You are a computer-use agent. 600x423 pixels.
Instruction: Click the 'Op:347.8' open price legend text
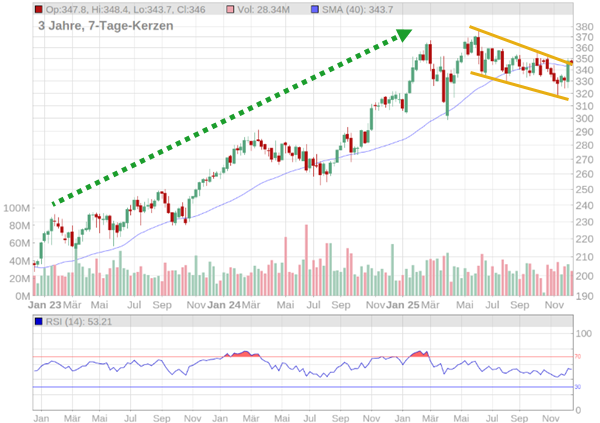click(x=68, y=9)
